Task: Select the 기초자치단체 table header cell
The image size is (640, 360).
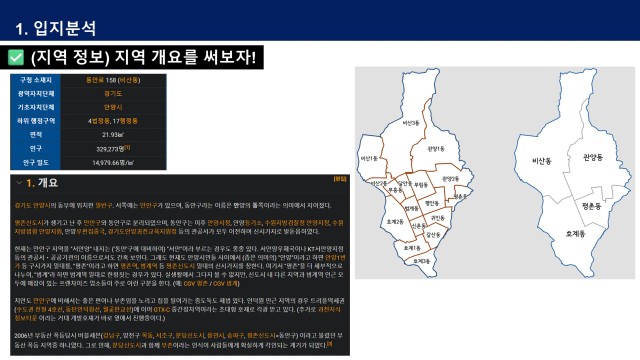Action: pyautogui.click(x=36, y=107)
